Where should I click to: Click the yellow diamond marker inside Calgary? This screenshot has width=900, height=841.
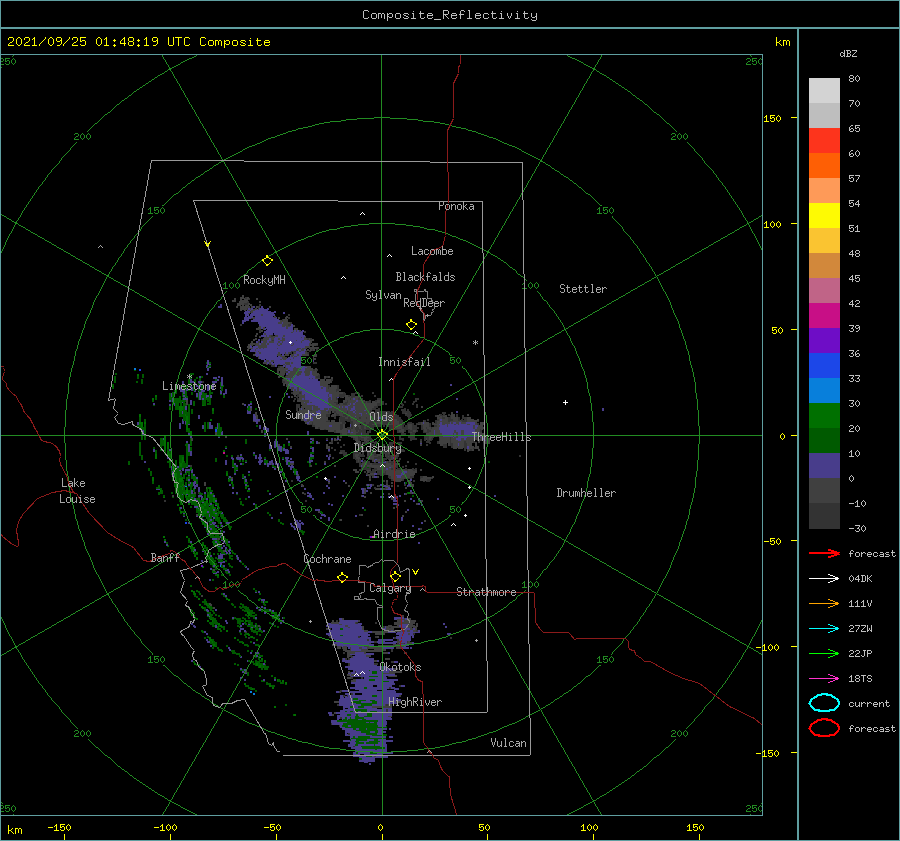tap(395, 576)
